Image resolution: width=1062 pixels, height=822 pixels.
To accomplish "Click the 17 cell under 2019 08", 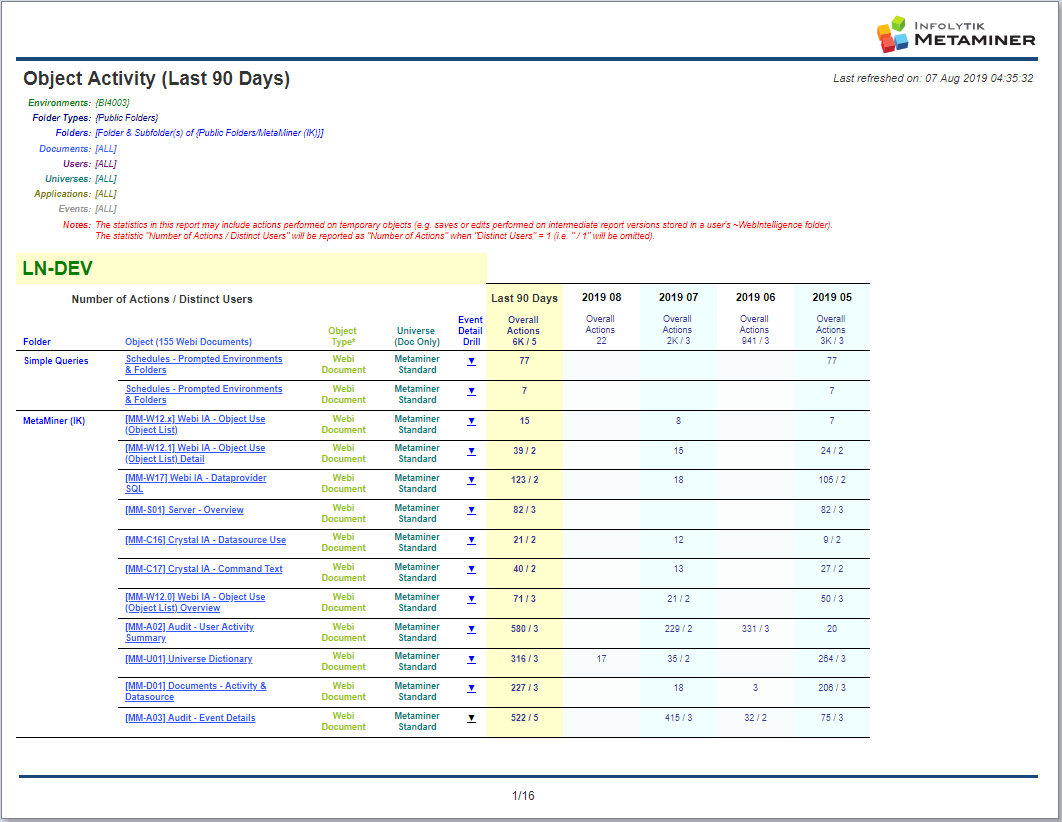I will click(601, 659).
